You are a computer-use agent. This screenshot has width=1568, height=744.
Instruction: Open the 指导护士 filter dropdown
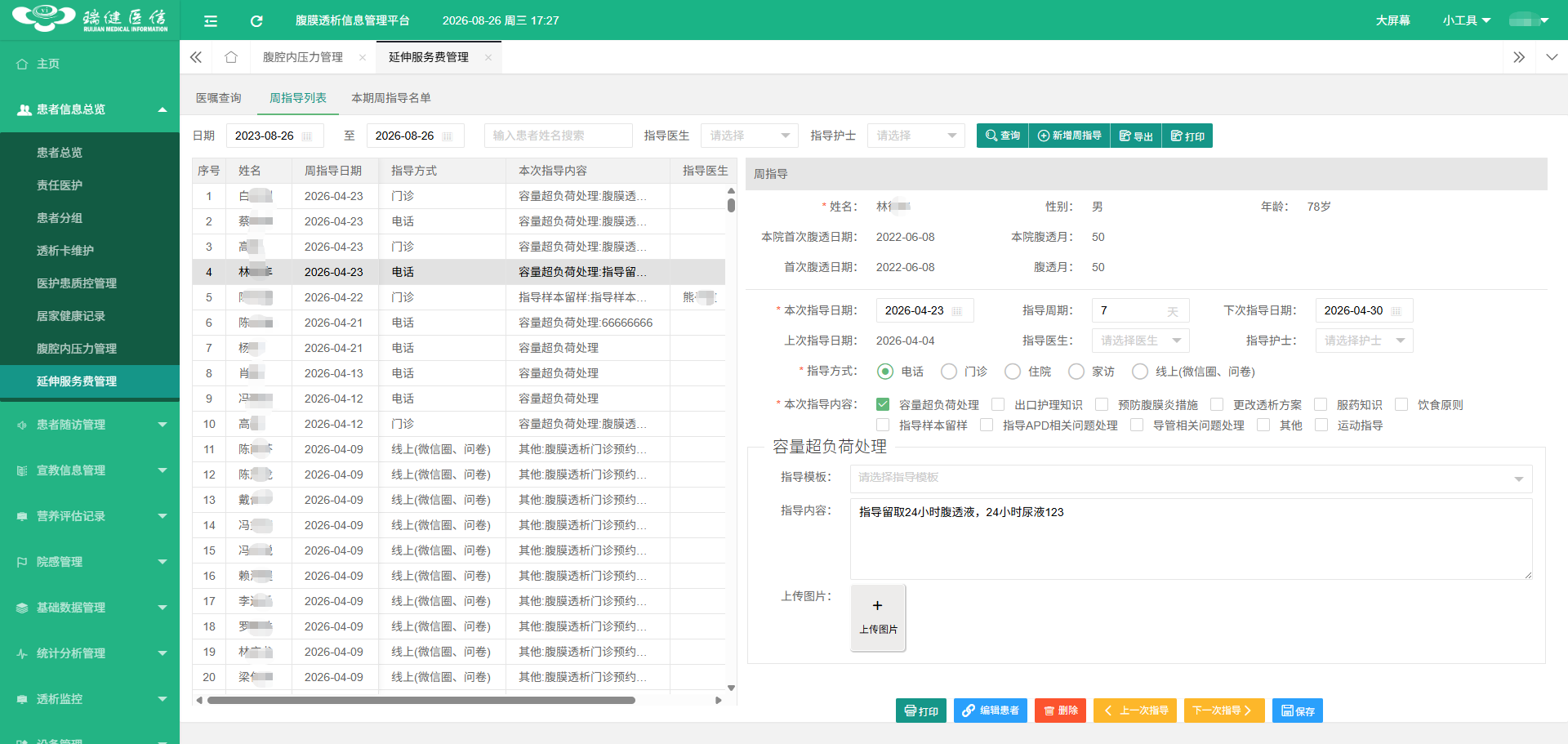point(916,136)
